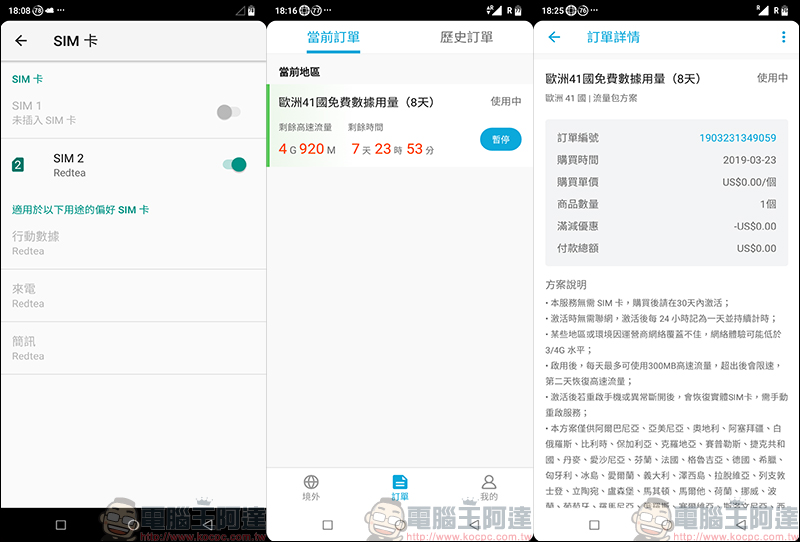Tap the 付款總額 US$0.00 value

(x=757, y=248)
